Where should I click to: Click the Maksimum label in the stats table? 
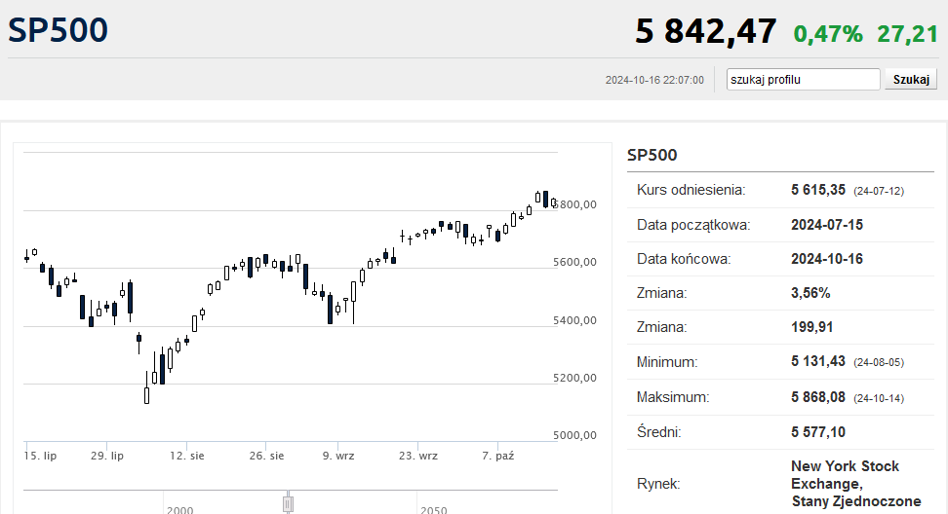tap(673, 397)
